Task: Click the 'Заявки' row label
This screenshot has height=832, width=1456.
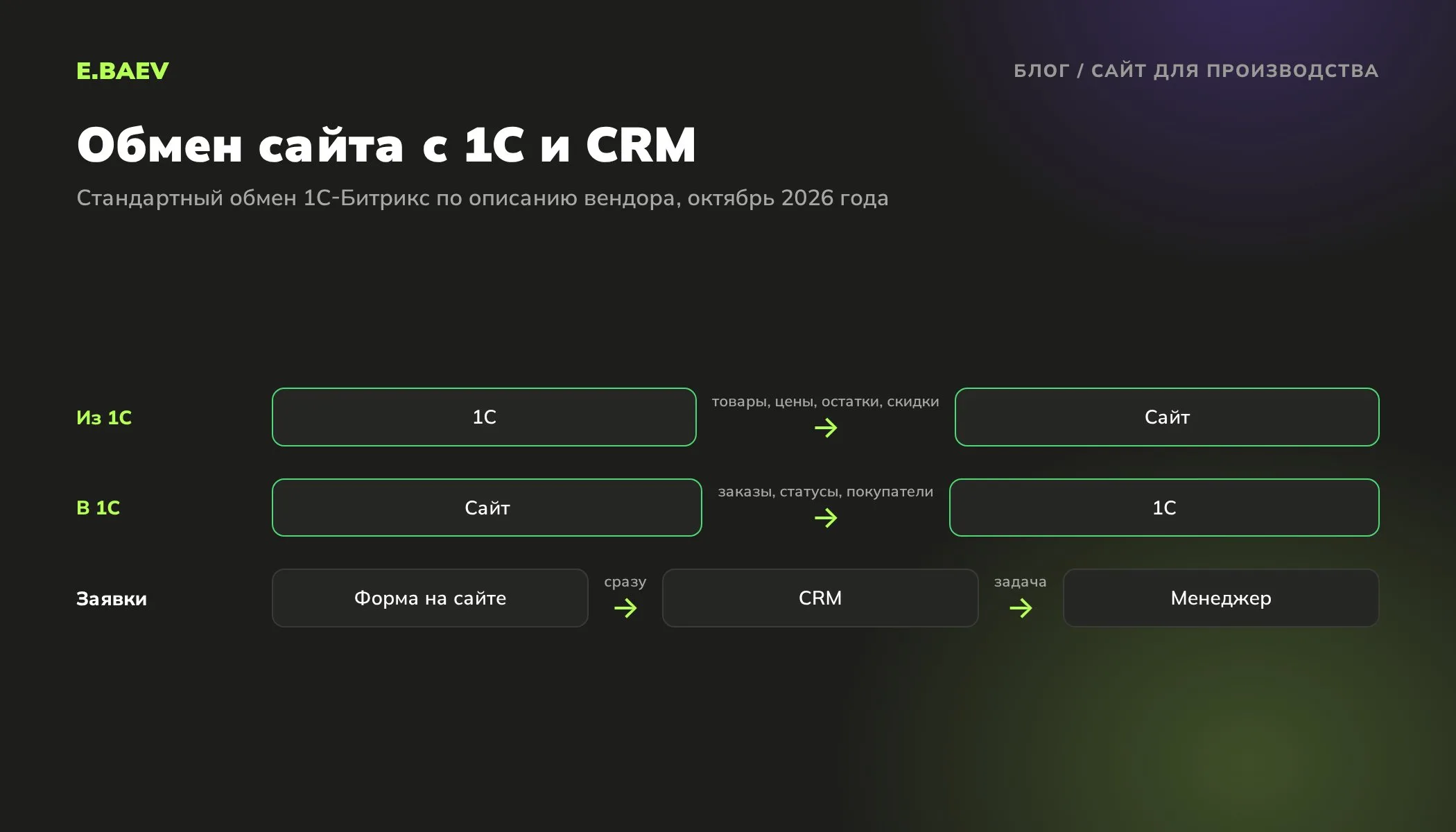Action: click(x=112, y=598)
